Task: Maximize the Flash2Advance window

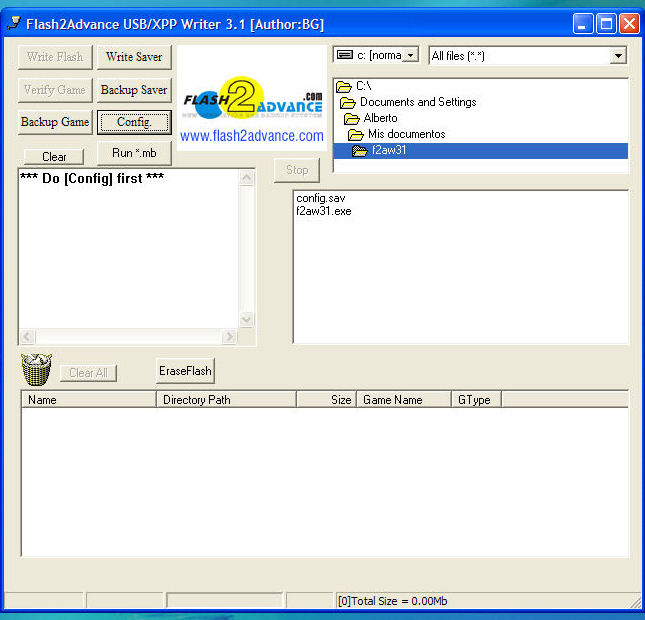Action: tap(606, 23)
